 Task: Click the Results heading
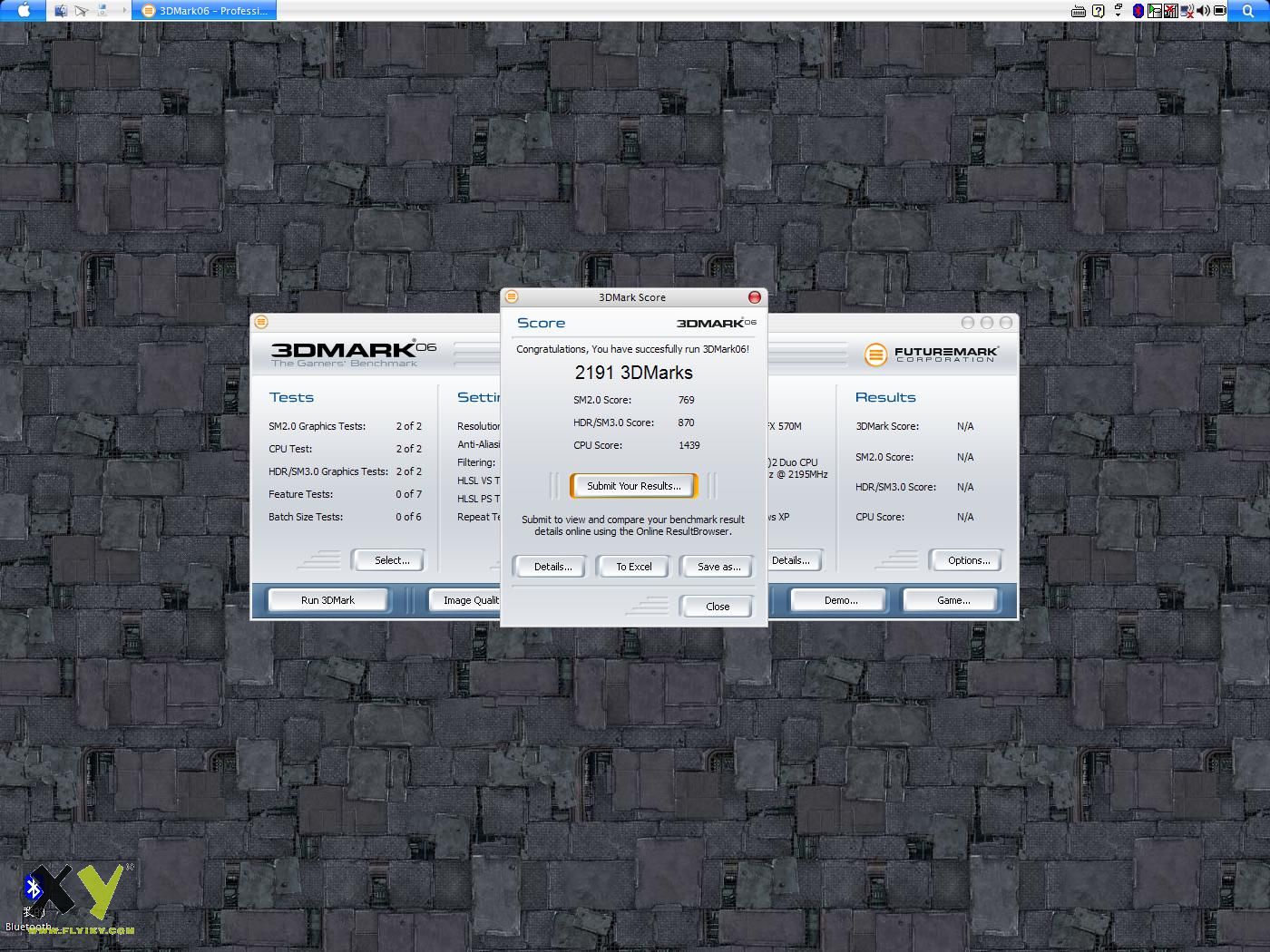[885, 397]
